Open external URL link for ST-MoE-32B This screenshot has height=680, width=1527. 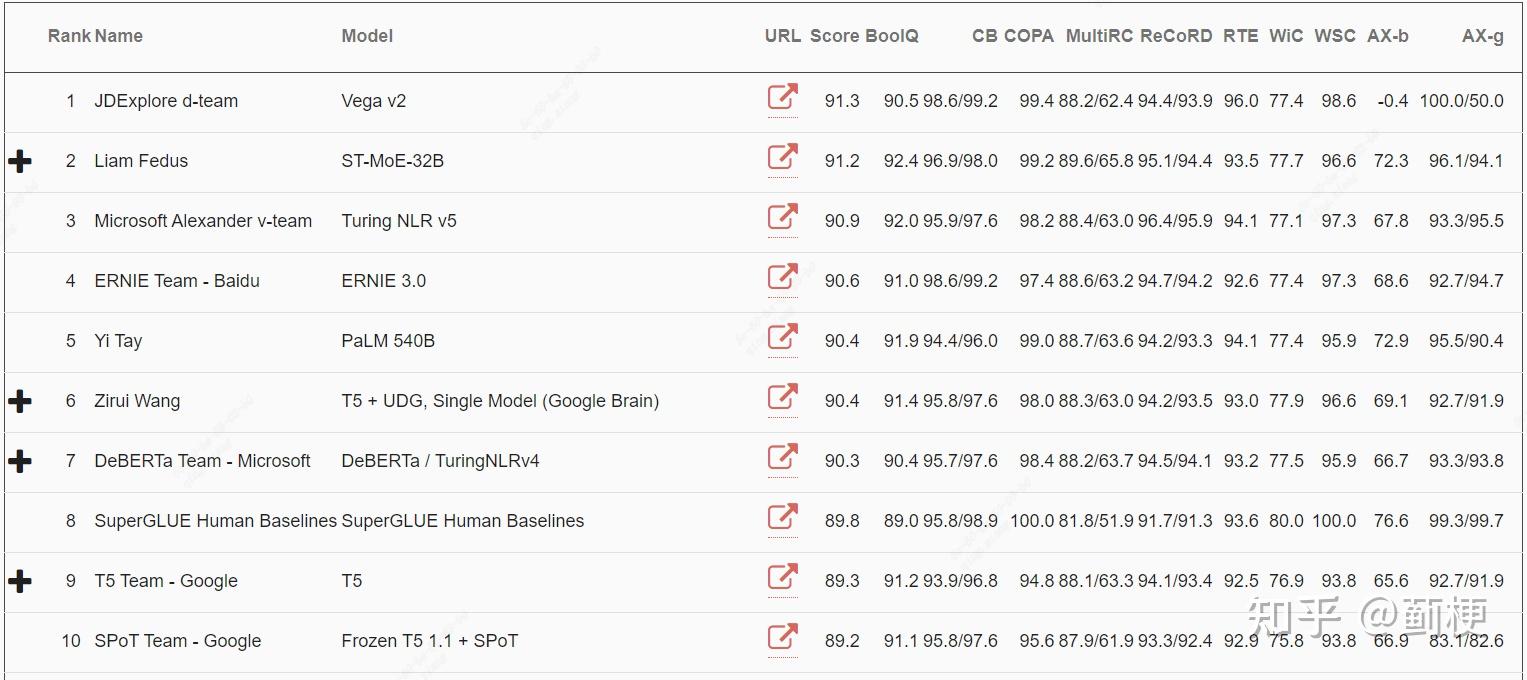[782, 158]
